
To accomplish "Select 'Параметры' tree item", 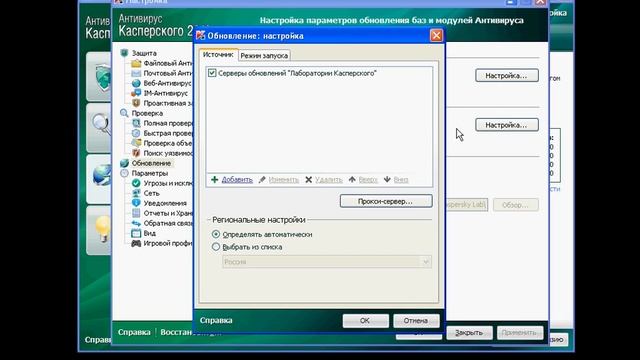I will click(x=149, y=173).
